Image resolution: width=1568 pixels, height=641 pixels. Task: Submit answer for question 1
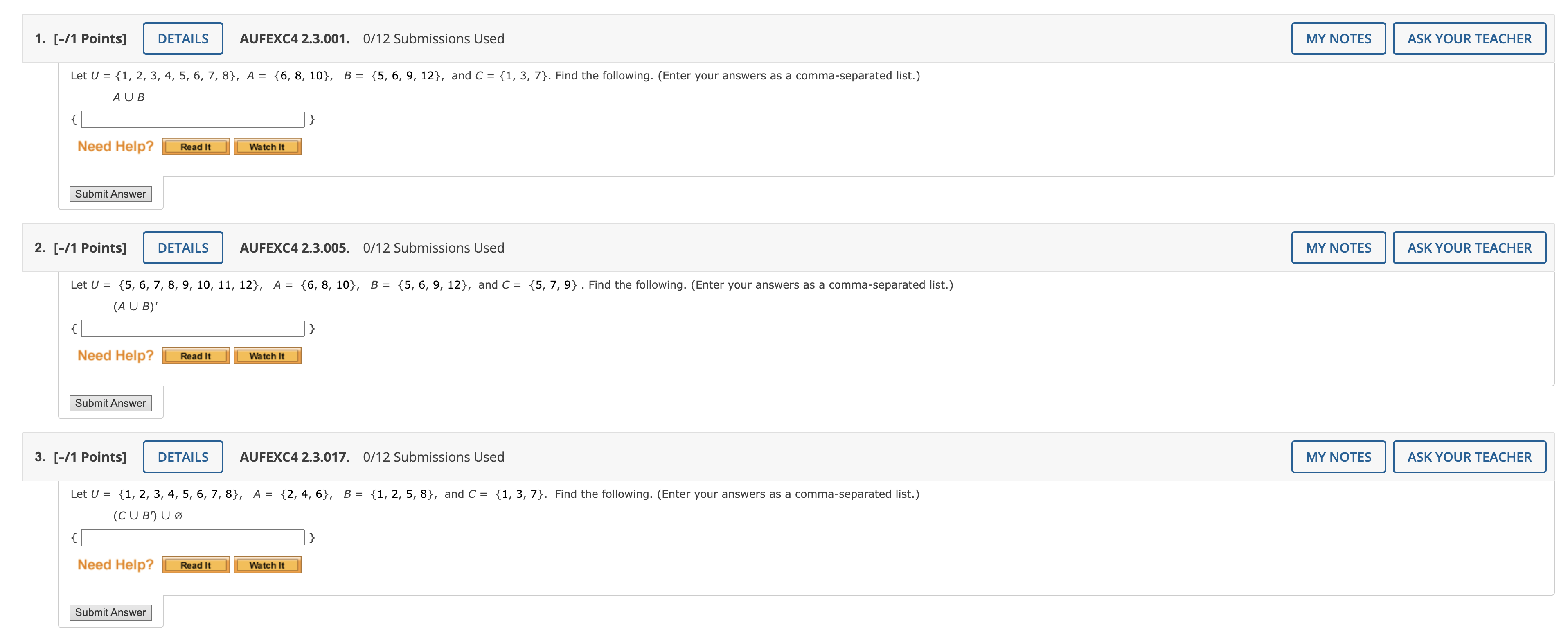click(110, 194)
